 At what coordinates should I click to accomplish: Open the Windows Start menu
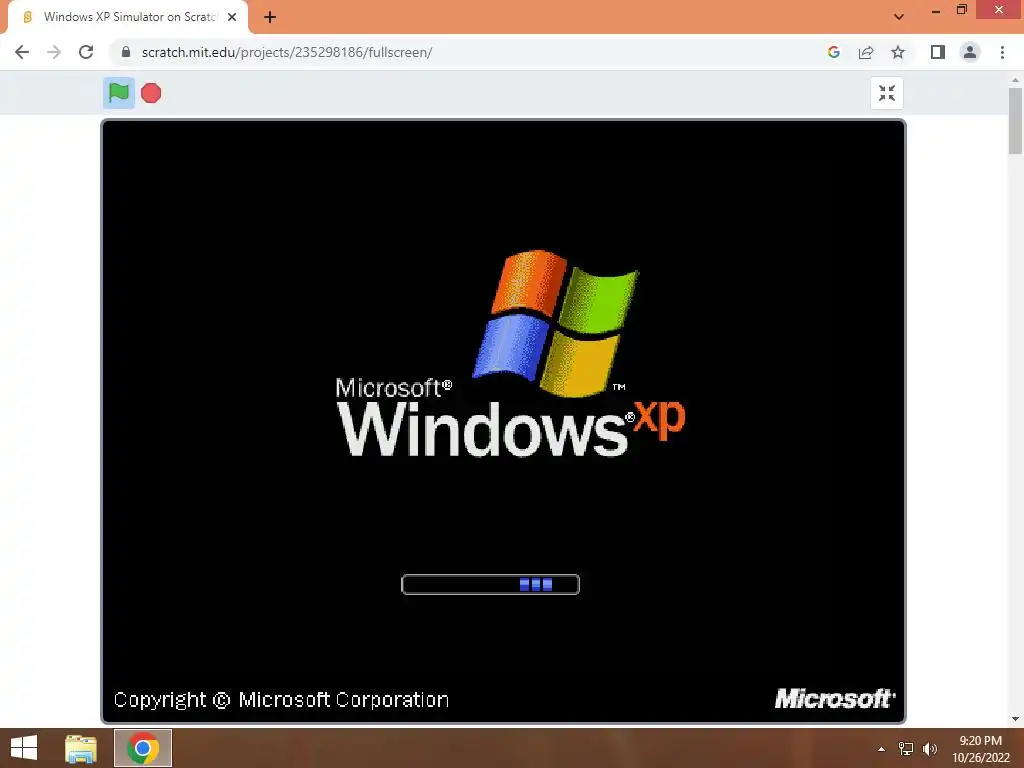click(x=24, y=748)
